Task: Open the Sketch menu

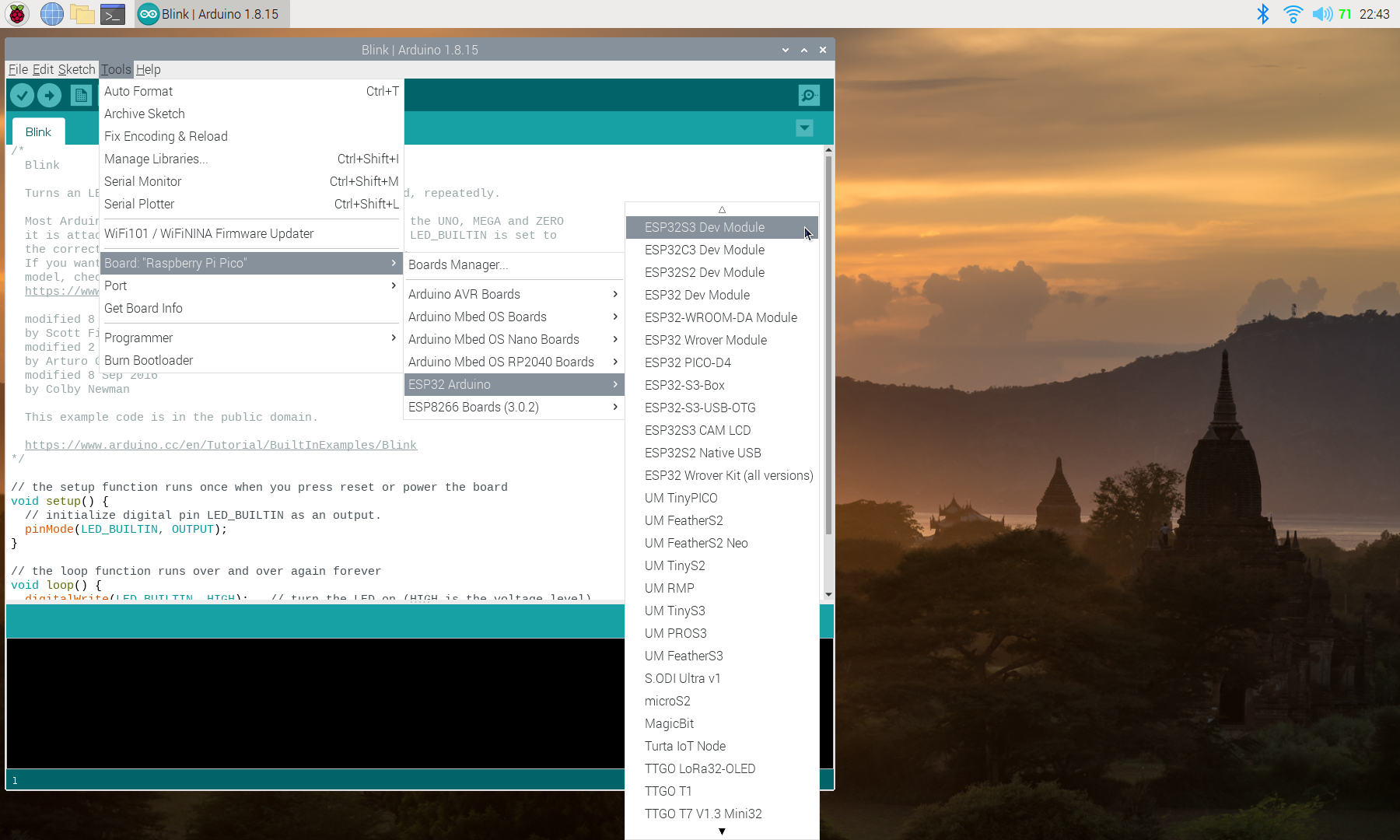Action: (76, 69)
